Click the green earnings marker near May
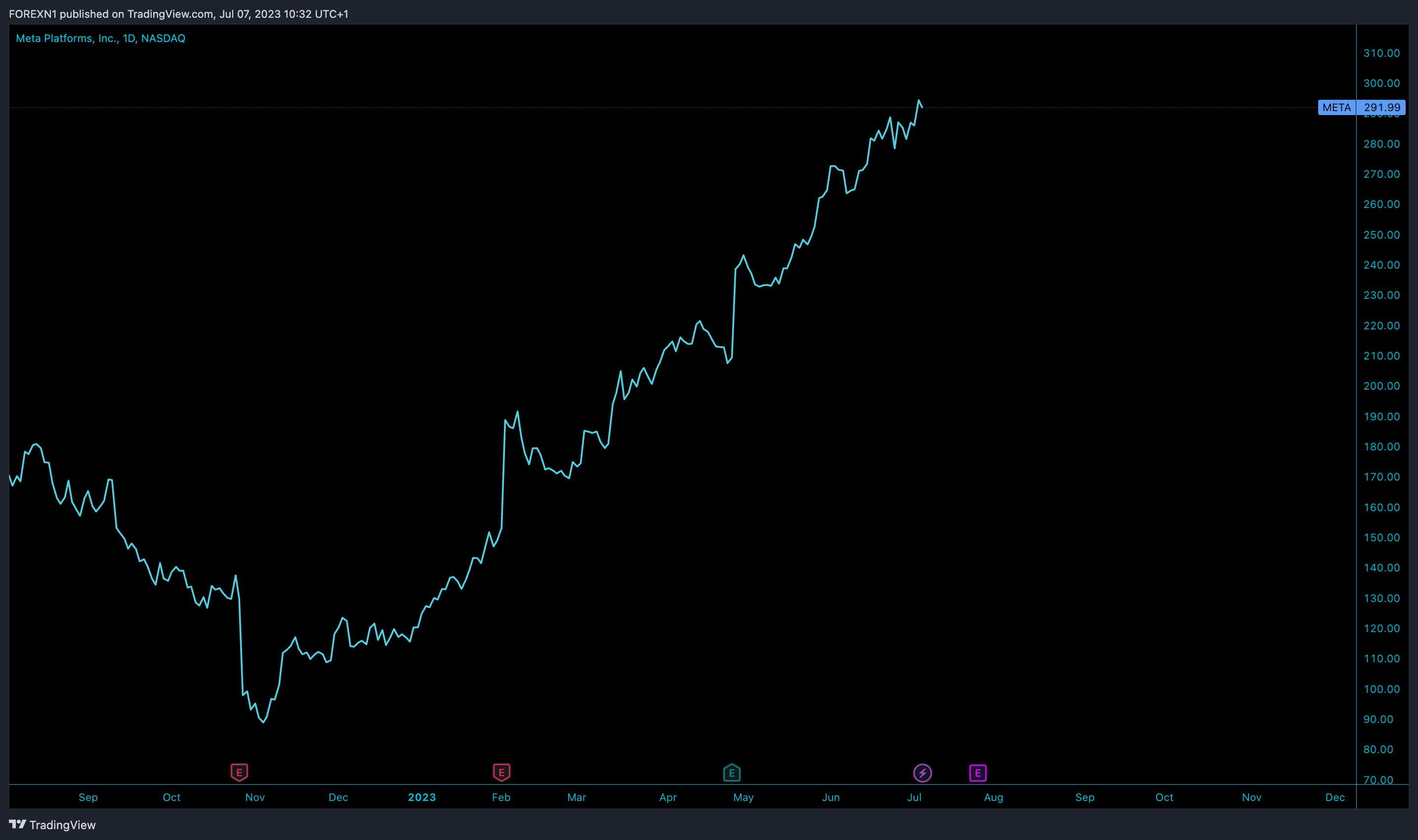This screenshot has height=840, width=1418. pos(732,773)
